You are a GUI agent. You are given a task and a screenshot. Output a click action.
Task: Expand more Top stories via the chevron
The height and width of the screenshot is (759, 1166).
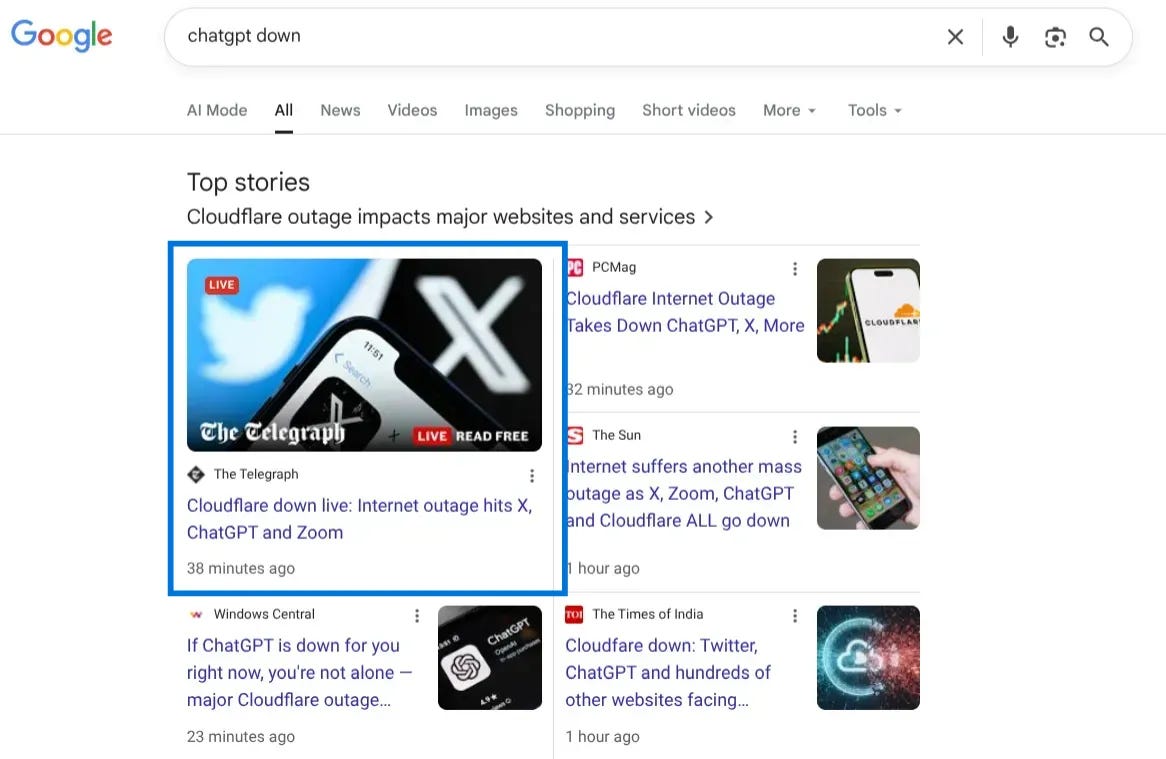pyautogui.click(x=709, y=216)
